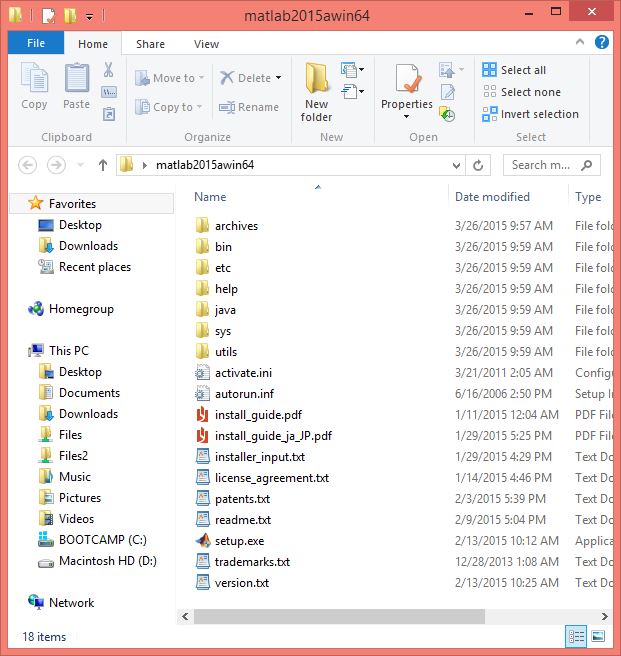Open the Delete dropdown arrow

[278, 77]
